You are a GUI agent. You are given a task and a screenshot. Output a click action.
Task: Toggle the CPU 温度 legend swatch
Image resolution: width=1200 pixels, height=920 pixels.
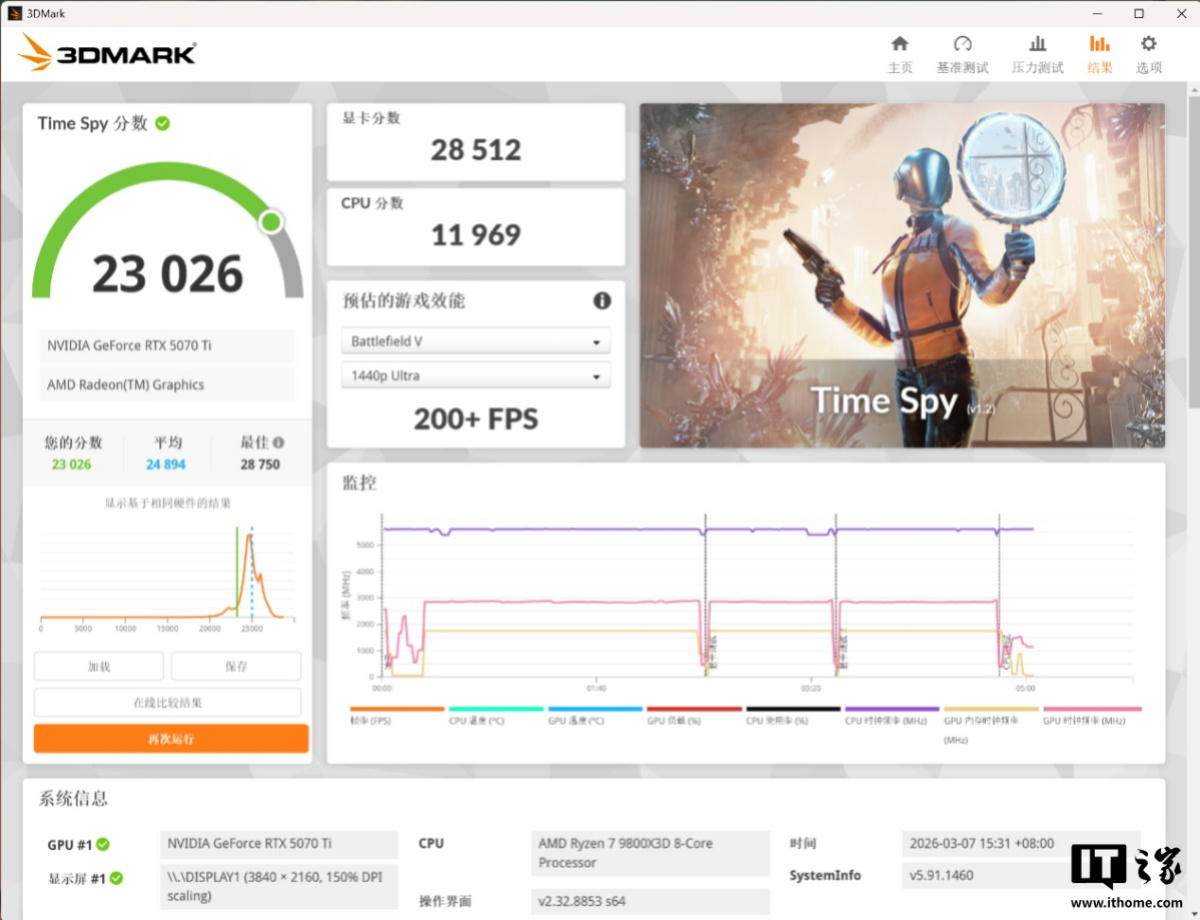click(x=495, y=708)
